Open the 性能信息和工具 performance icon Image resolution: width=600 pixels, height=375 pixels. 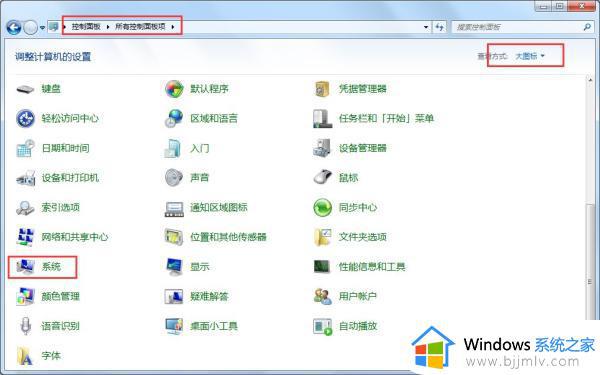tap(322, 267)
